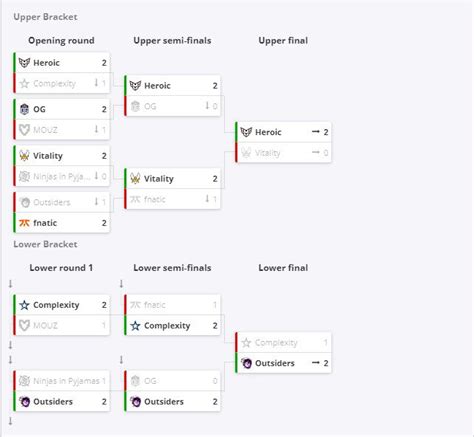
Task: Click Complexity star logo in Lower round 1
Action: coord(24,305)
